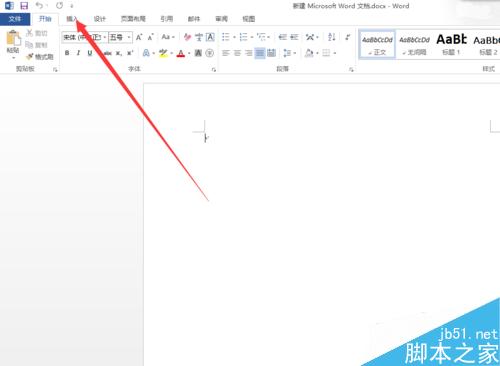Sort the selected text alphabetically
Image resolution: width=500 pixels, height=366 pixels.
(x=332, y=37)
